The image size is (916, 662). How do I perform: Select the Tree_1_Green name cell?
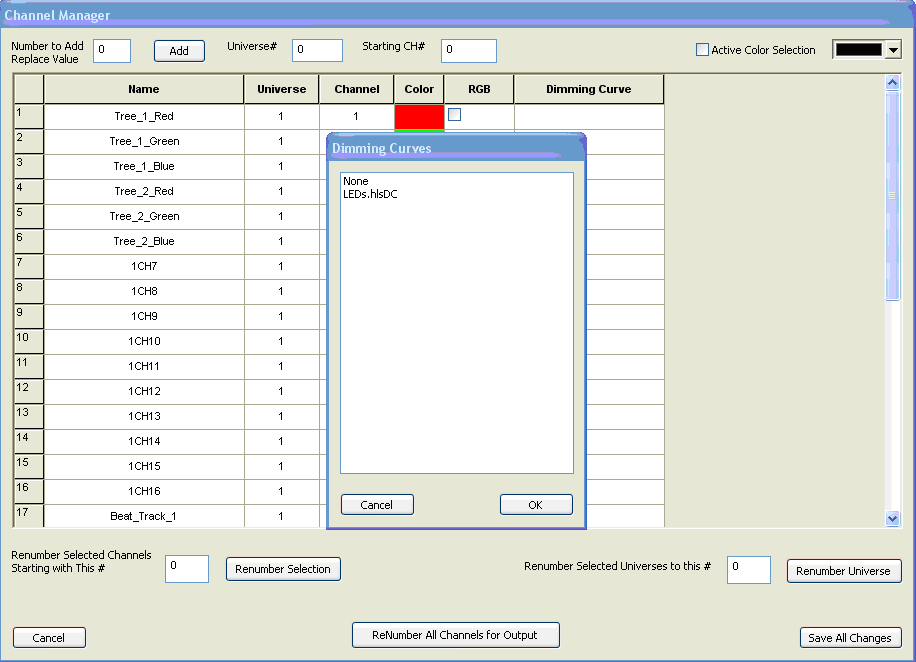tap(144, 142)
